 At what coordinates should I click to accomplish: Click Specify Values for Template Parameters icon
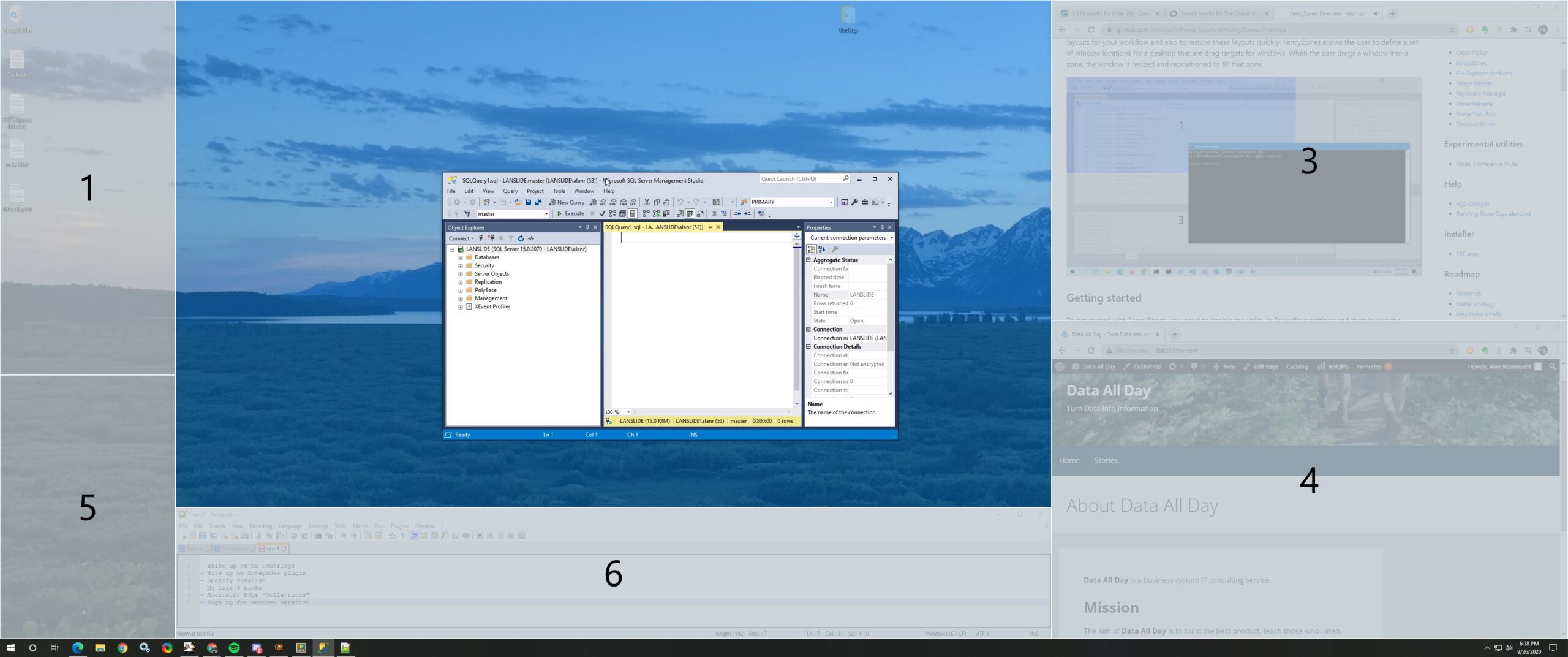click(x=761, y=213)
